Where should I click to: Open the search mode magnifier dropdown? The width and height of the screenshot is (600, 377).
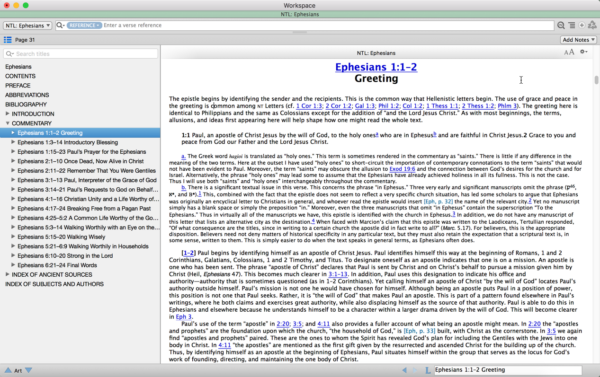pos(60,25)
